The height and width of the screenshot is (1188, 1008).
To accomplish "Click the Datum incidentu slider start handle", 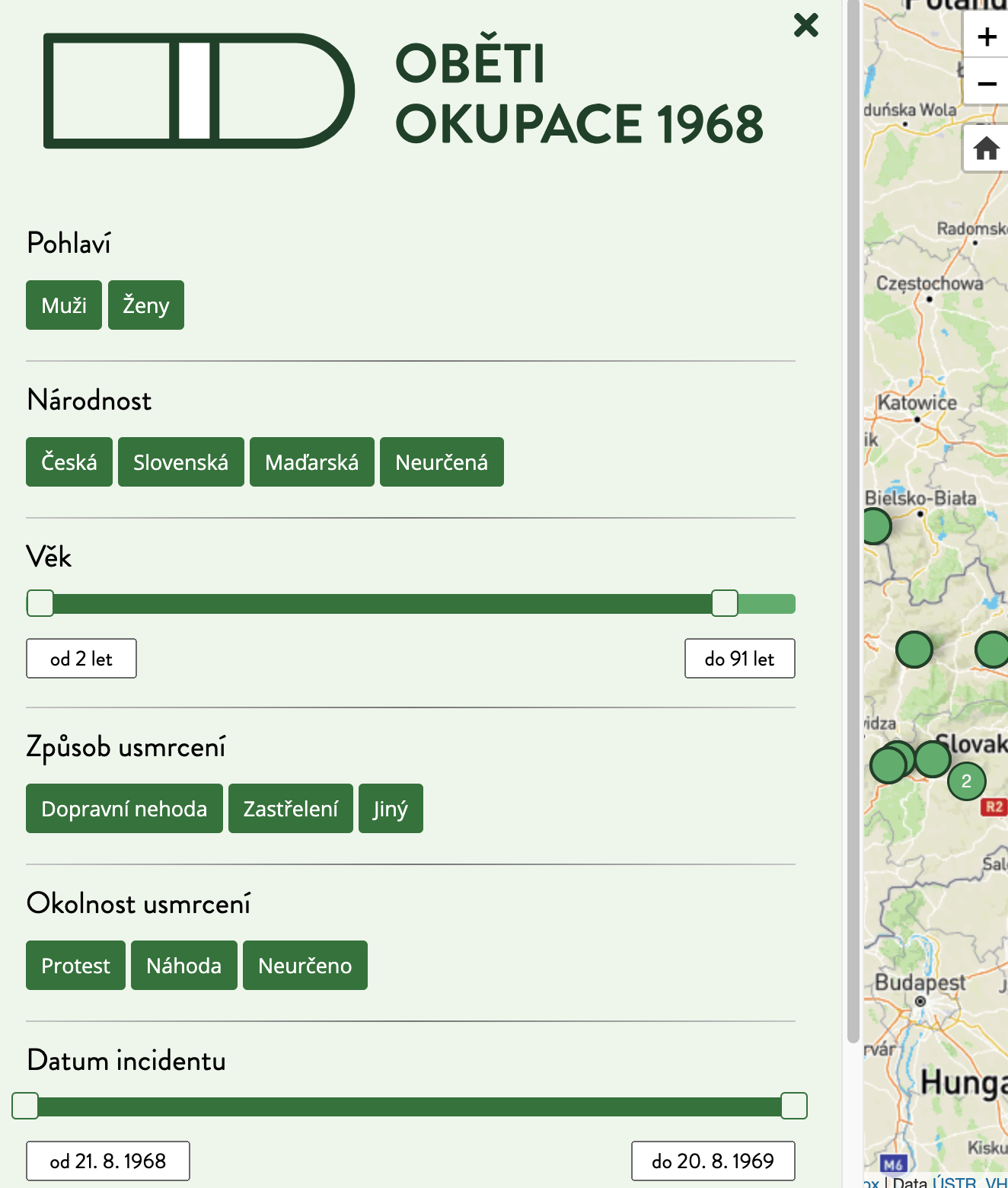I will click(25, 1106).
